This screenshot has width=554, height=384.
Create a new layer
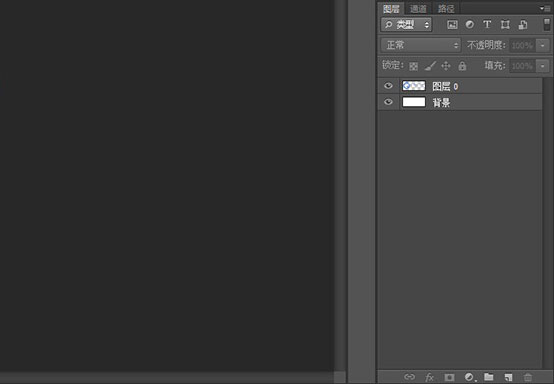[x=508, y=377]
